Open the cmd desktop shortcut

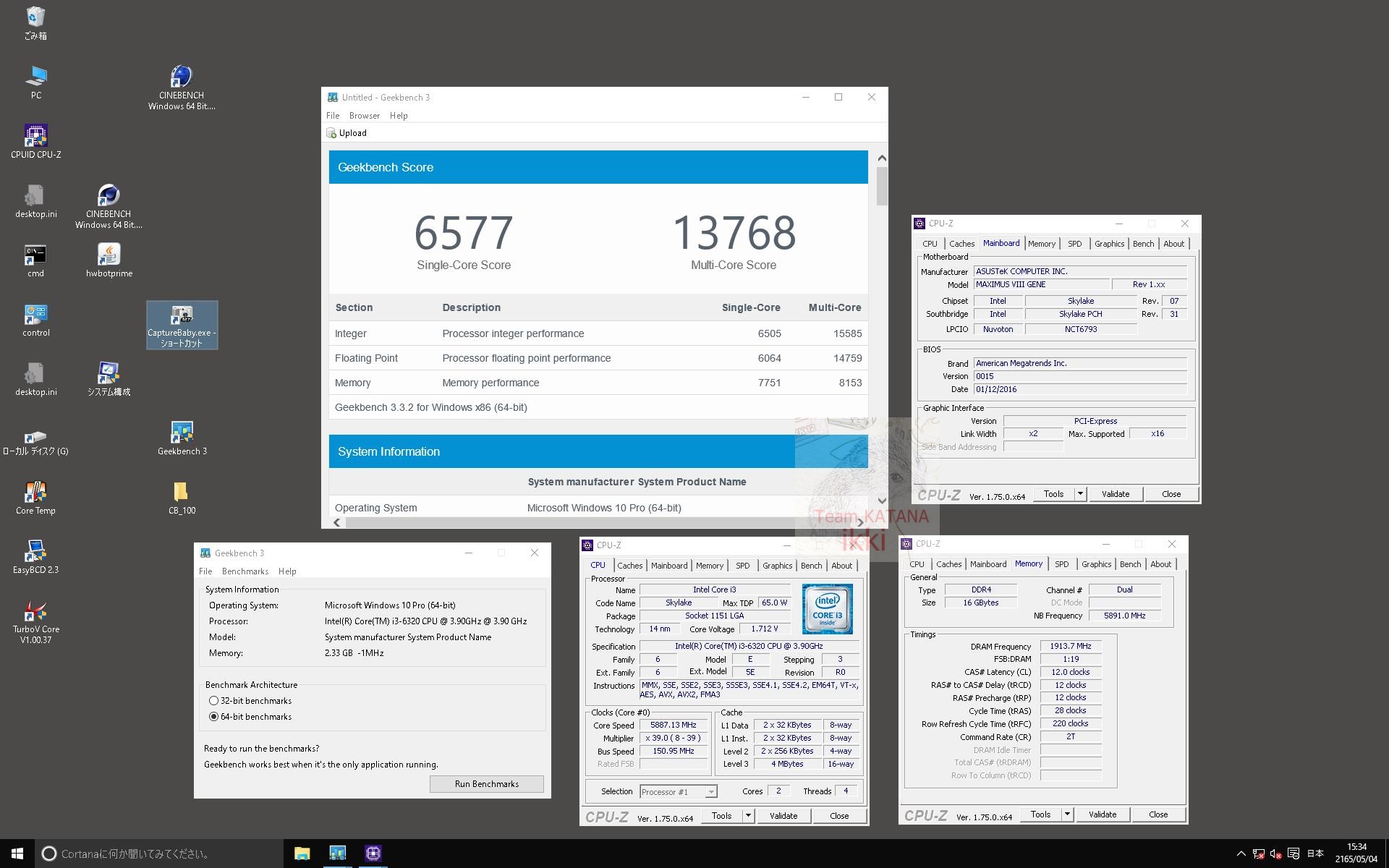pos(35,260)
